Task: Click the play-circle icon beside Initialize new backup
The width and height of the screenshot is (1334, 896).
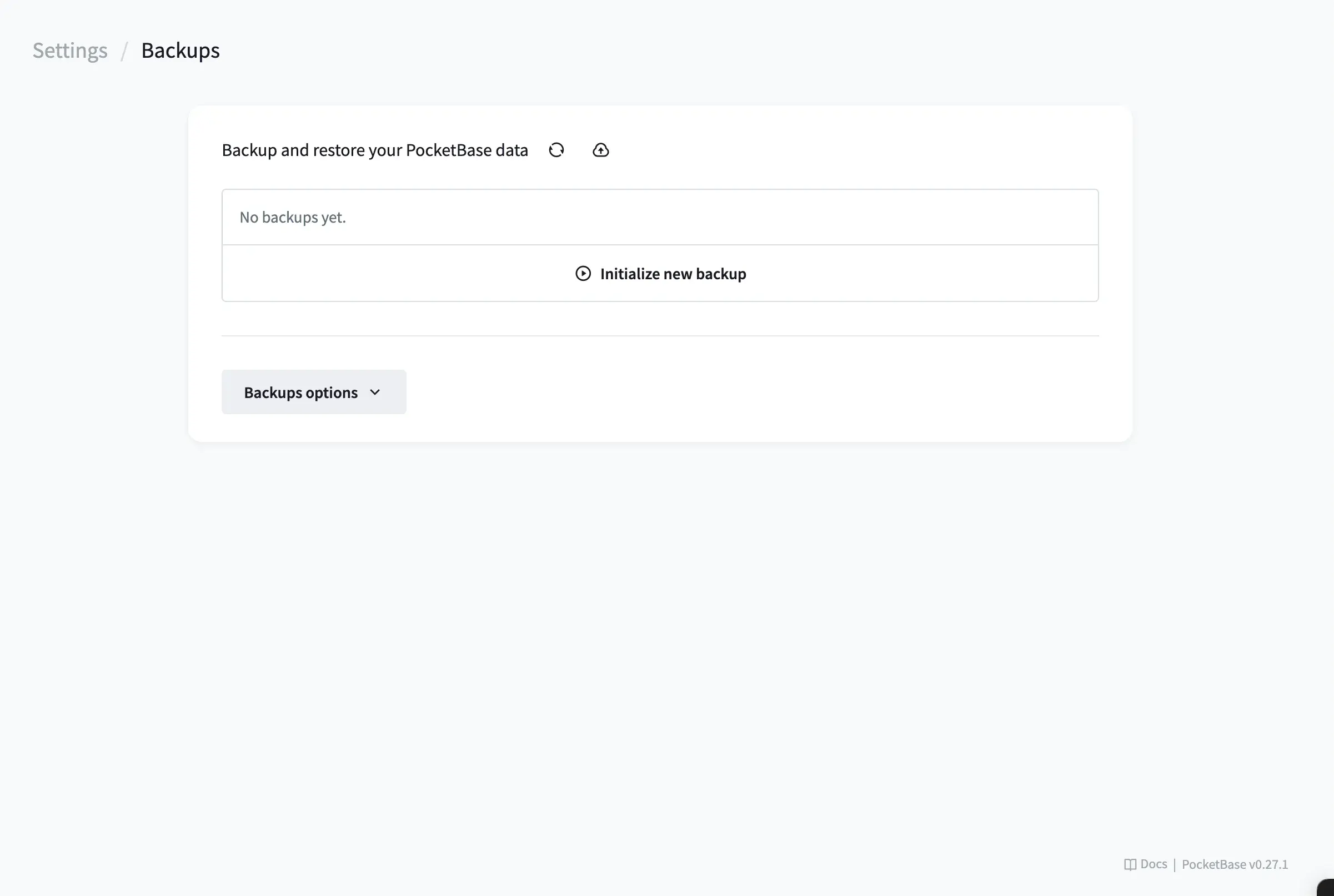Action: [x=583, y=274]
